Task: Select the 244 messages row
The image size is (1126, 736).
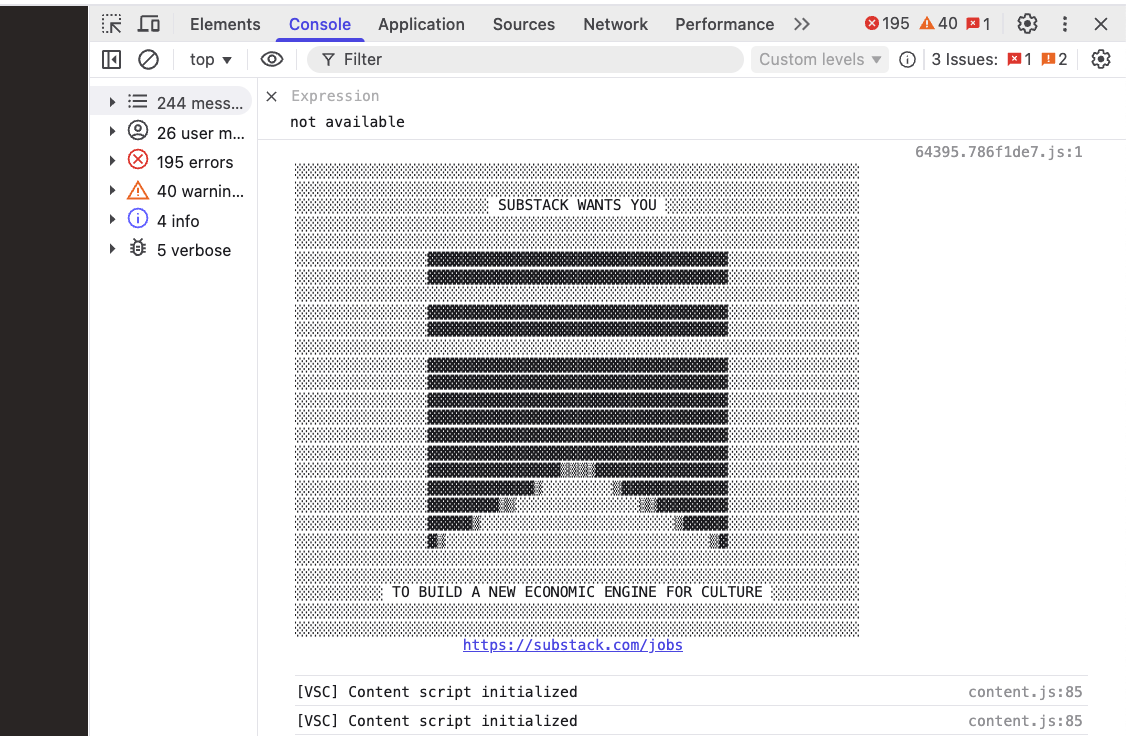Action: pyautogui.click(x=171, y=102)
